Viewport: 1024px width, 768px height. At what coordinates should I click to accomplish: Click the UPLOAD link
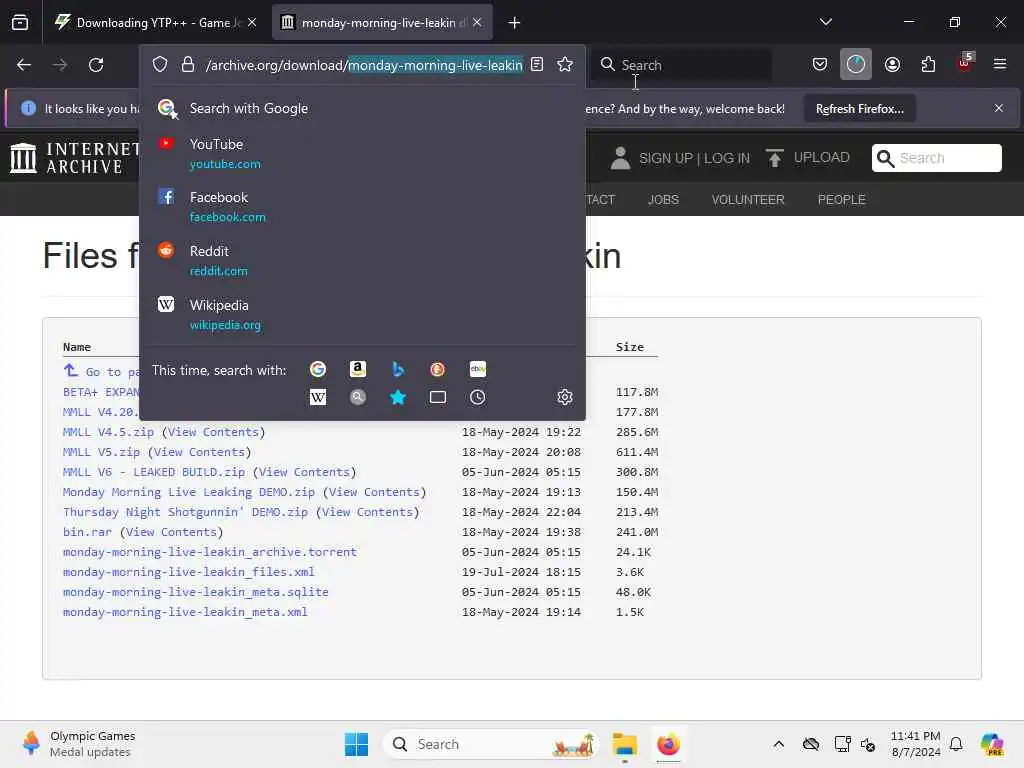[822, 157]
